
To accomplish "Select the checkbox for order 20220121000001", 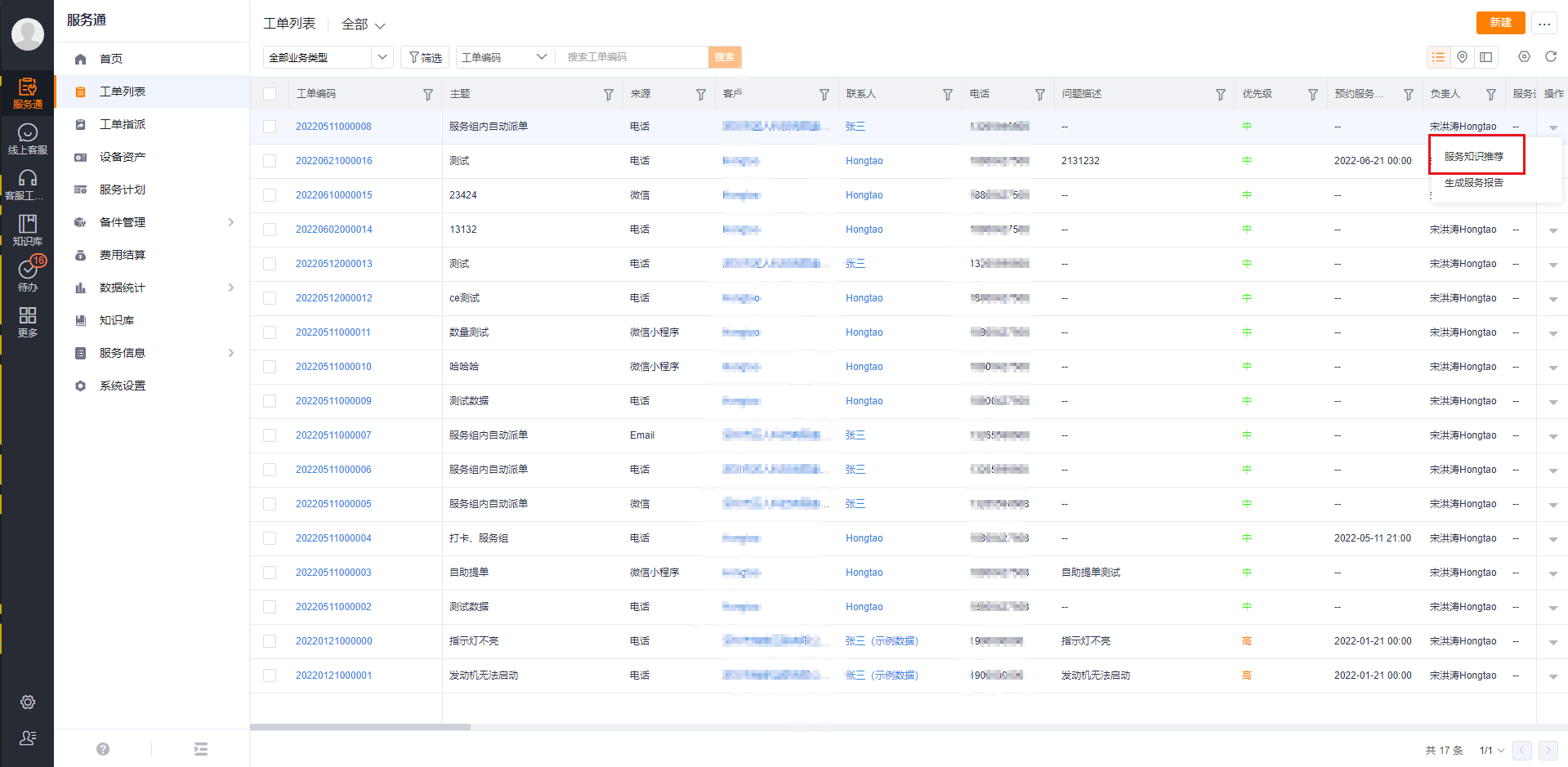I will click(x=270, y=676).
